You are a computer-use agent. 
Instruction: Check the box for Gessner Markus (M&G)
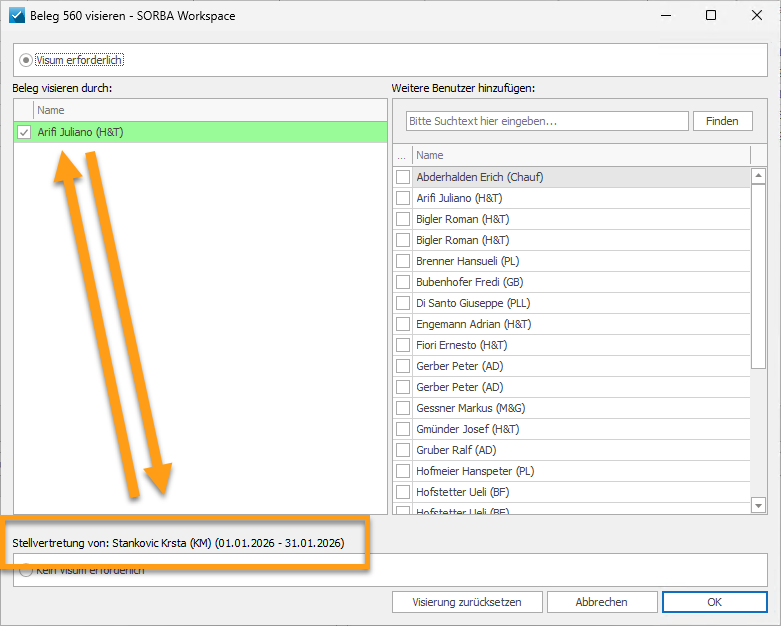tap(403, 408)
